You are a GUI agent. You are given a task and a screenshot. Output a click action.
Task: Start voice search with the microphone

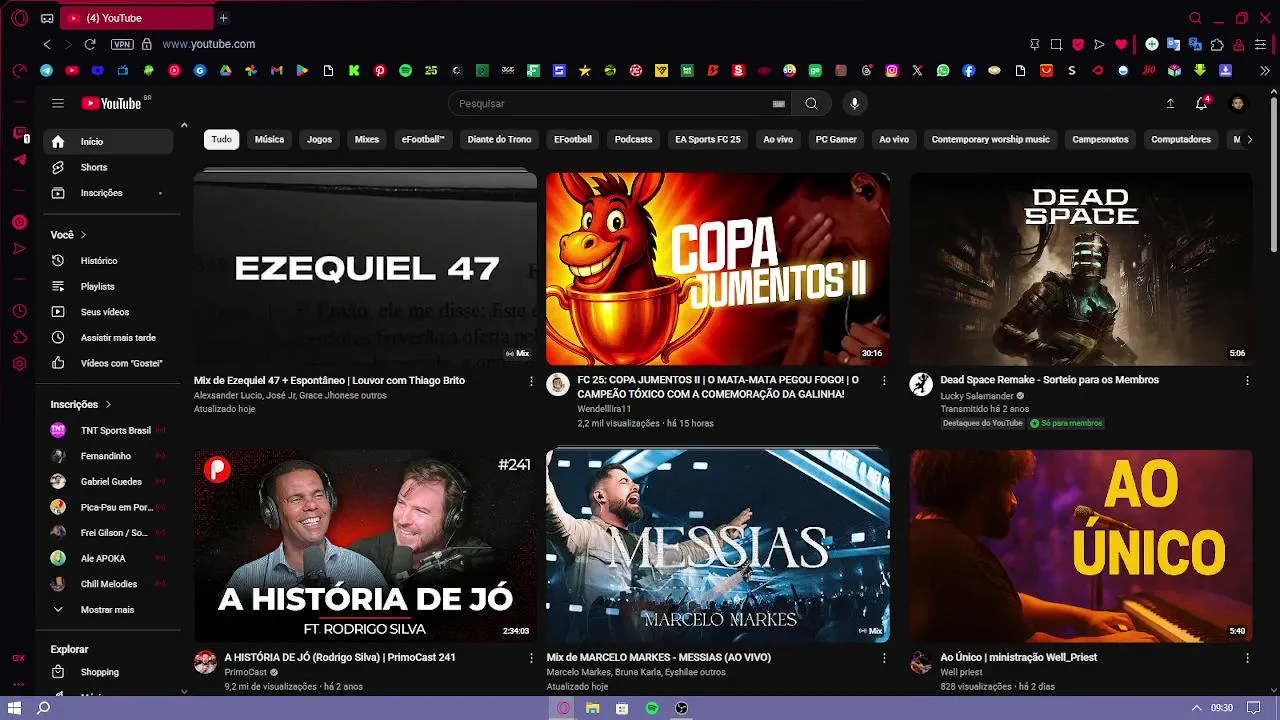(x=854, y=103)
